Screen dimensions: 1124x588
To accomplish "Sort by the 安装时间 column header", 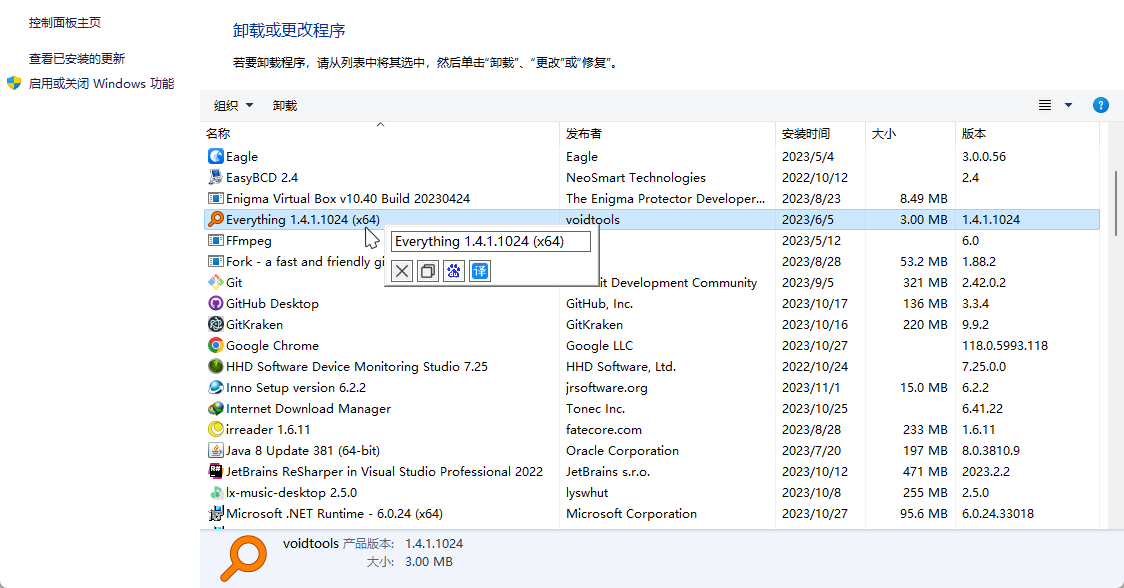I will click(820, 133).
